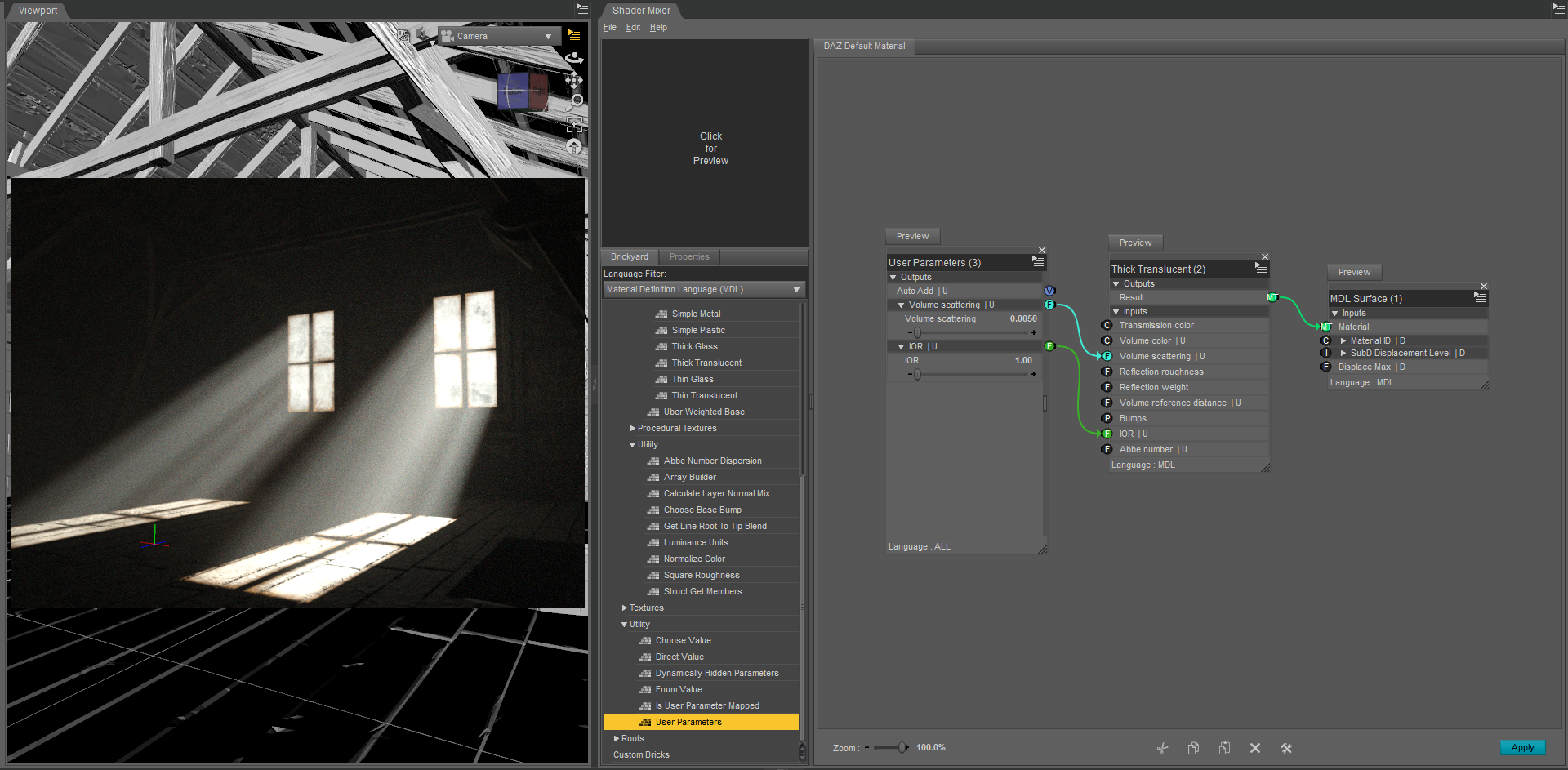The image size is (1568, 770).
Task: Click the IOR value field showing 1.00
Action: 1023,360
